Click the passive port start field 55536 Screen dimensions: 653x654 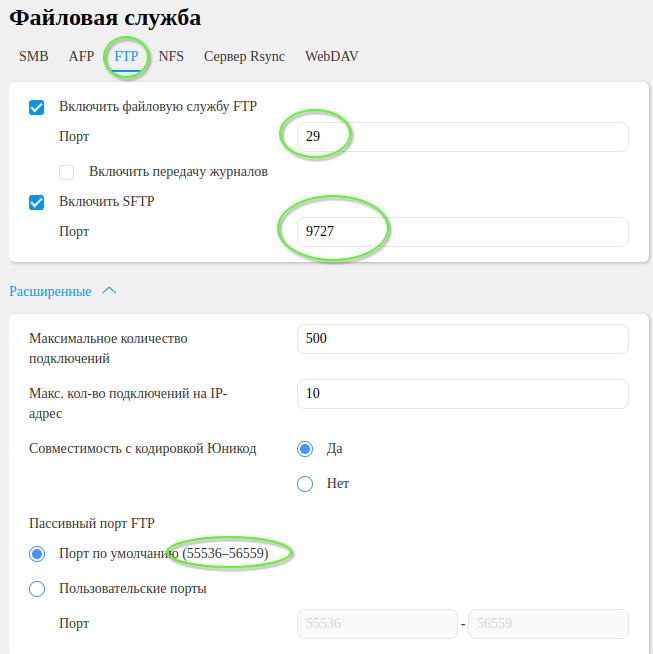[x=377, y=624]
